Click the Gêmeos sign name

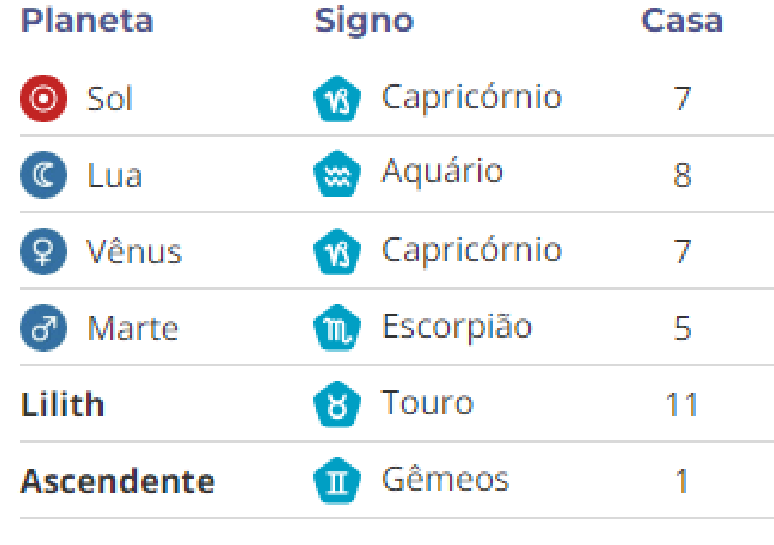[445, 480]
